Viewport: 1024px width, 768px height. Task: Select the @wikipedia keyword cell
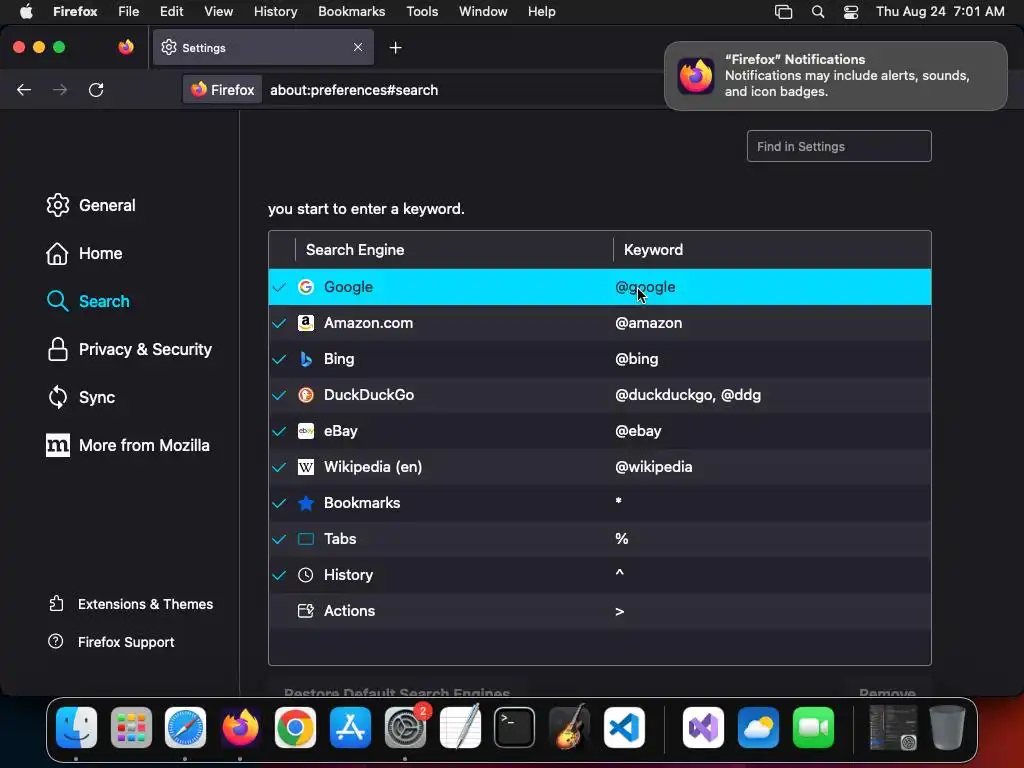coord(654,466)
